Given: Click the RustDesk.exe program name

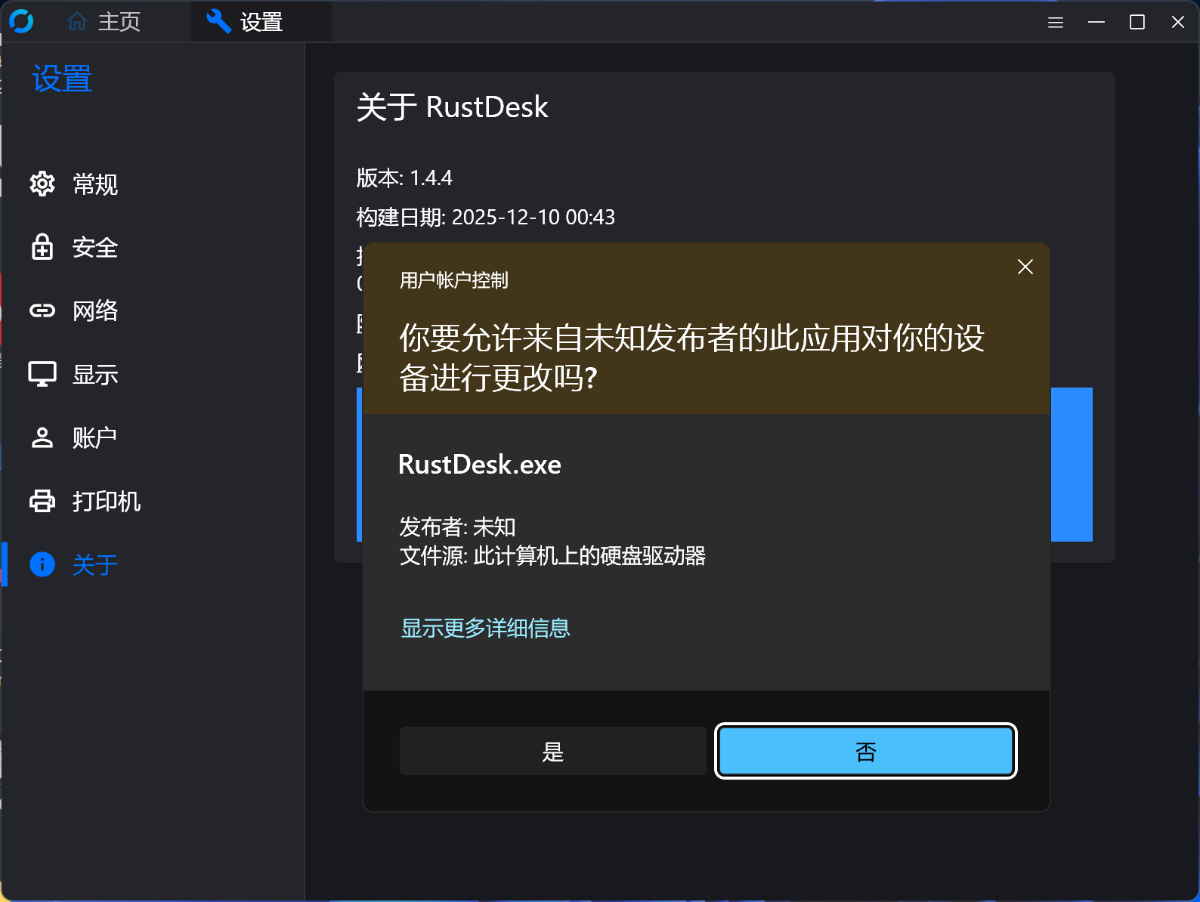Looking at the screenshot, I should 480,464.
